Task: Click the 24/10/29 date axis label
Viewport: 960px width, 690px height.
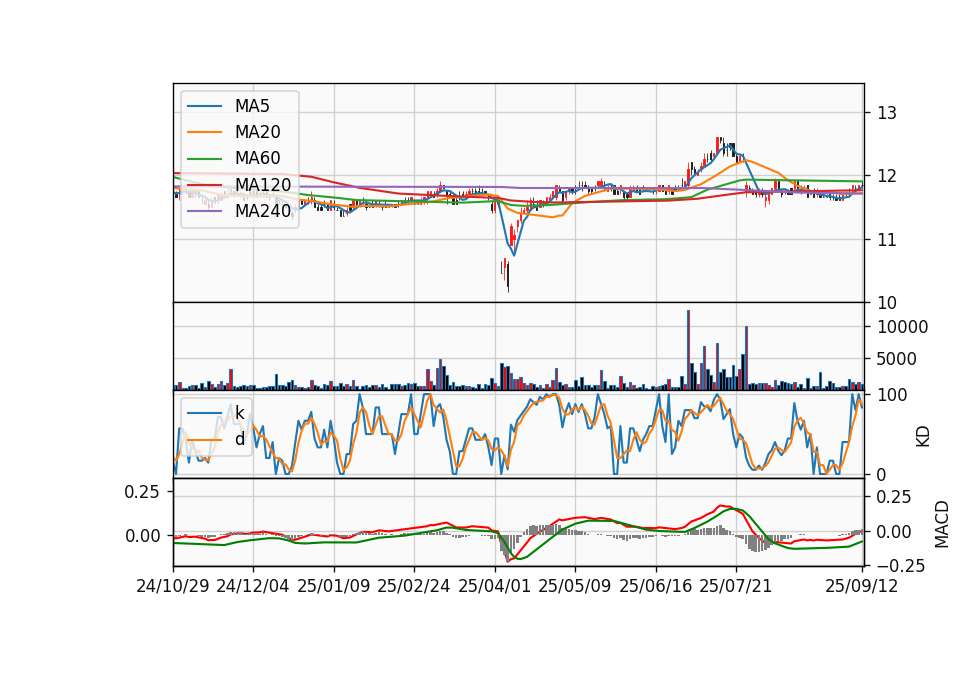Action: (x=173, y=586)
